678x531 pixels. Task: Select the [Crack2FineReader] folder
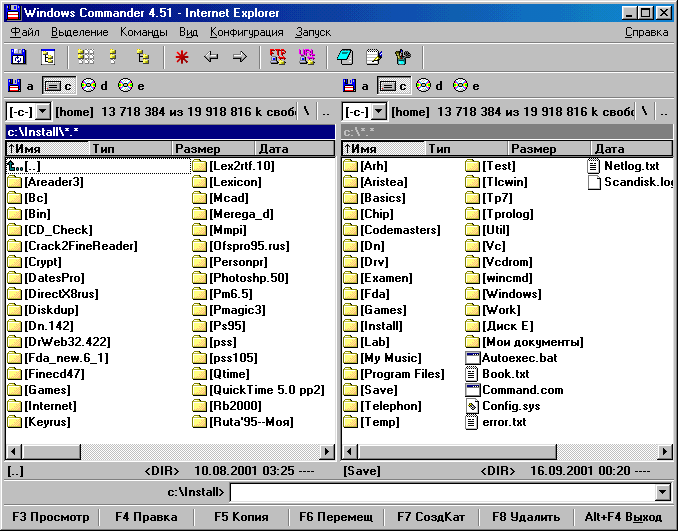pos(73,246)
